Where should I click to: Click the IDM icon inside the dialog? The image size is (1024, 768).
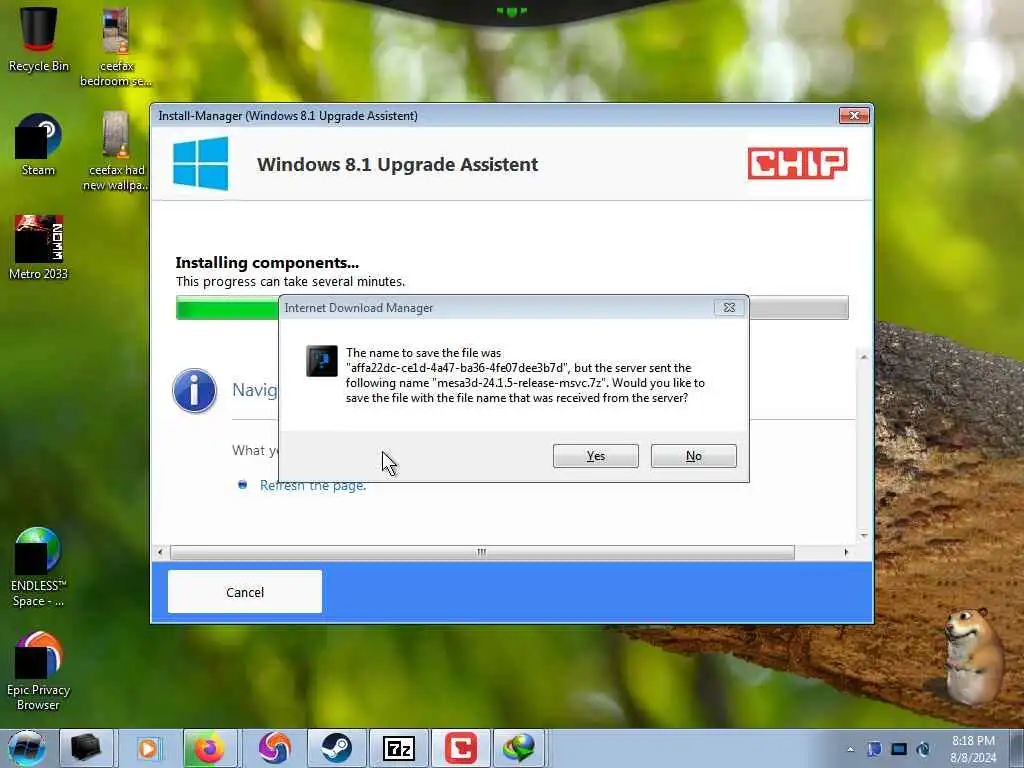[x=322, y=361]
